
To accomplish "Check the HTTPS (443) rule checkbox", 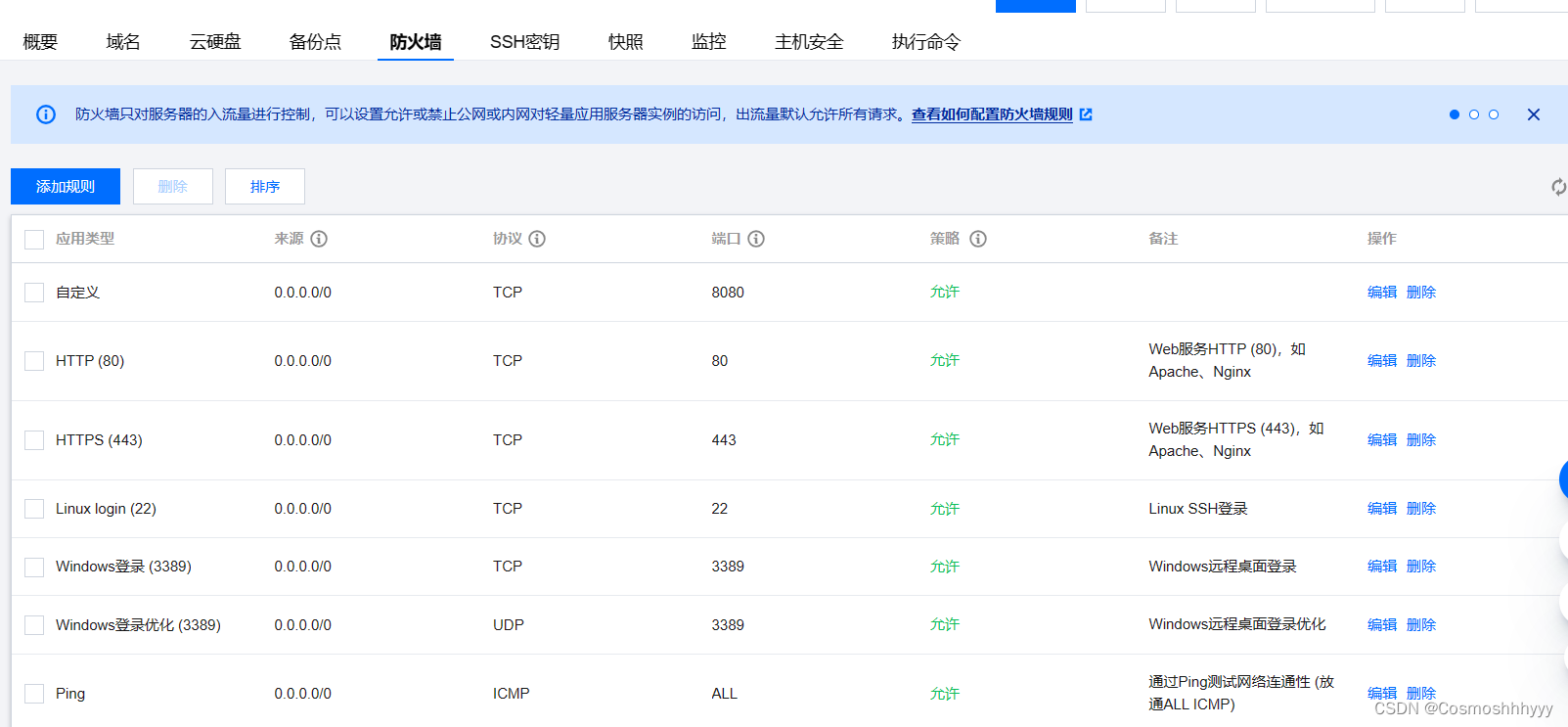I will [34, 440].
